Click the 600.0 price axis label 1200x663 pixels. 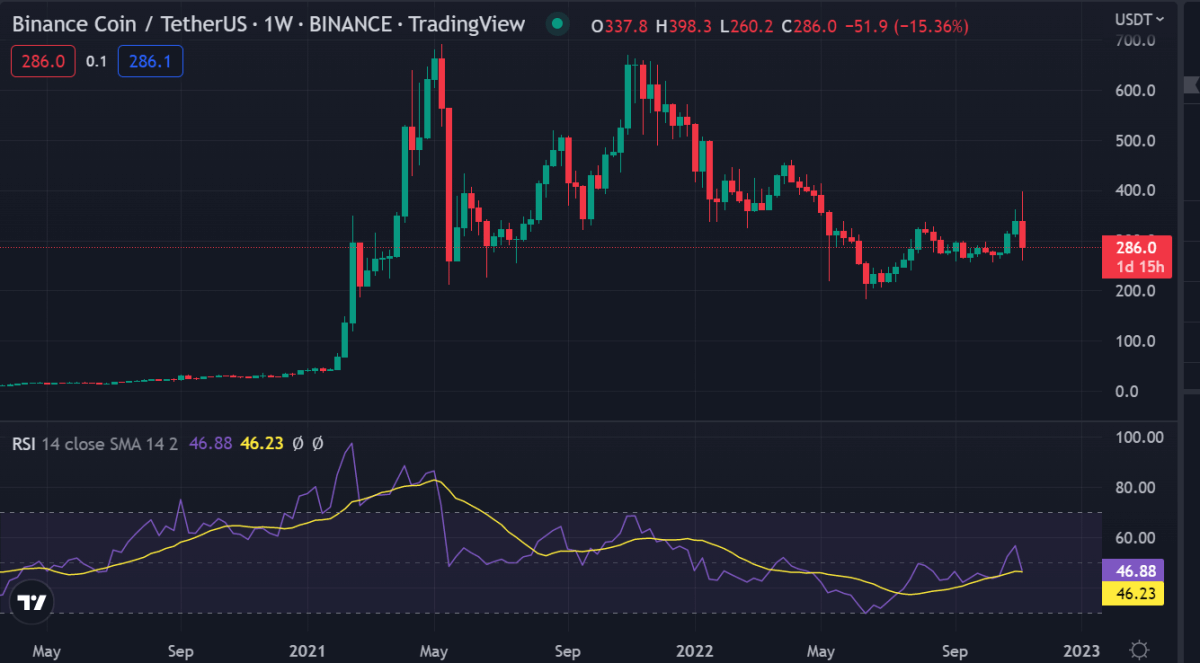click(1136, 91)
